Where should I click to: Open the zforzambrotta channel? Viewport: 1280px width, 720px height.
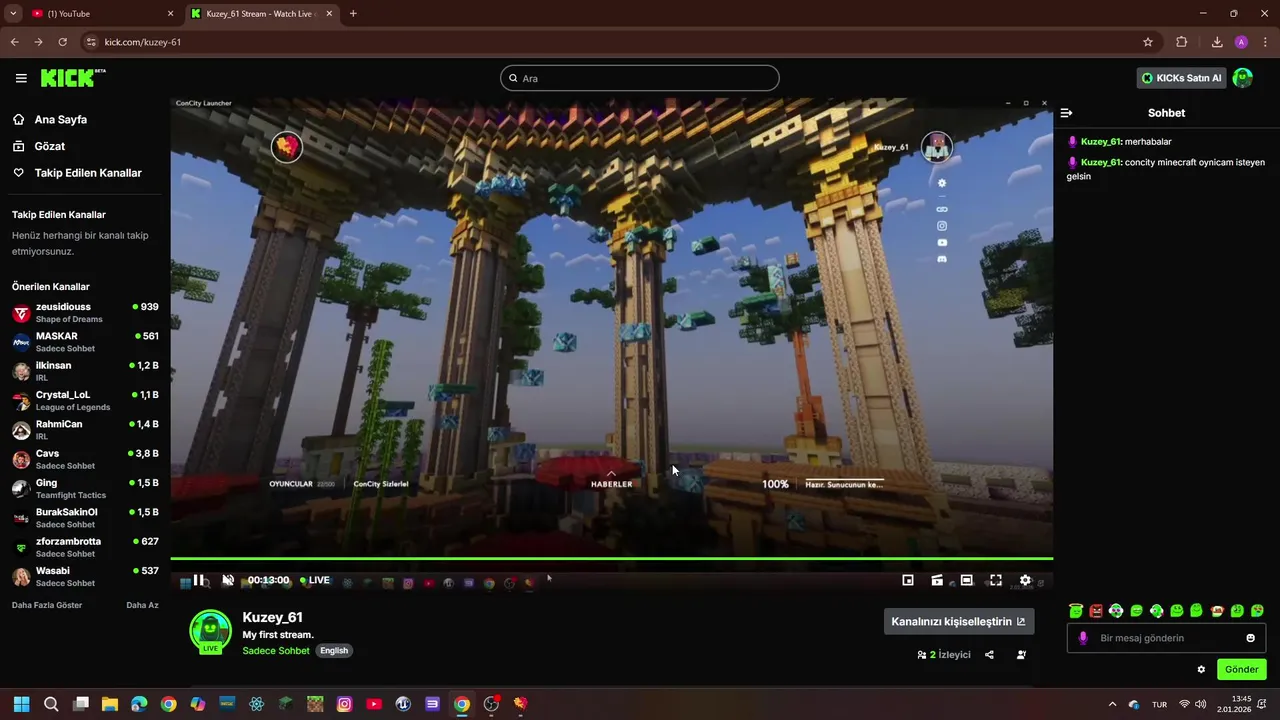point(85,547)
